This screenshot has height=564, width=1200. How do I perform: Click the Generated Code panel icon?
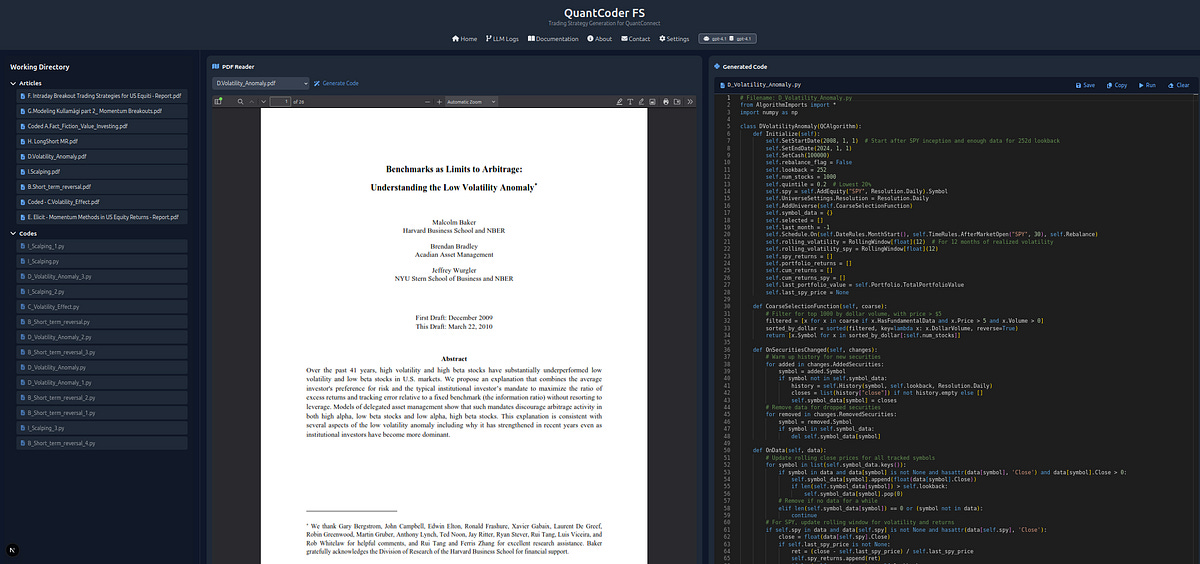click(717, 66)
